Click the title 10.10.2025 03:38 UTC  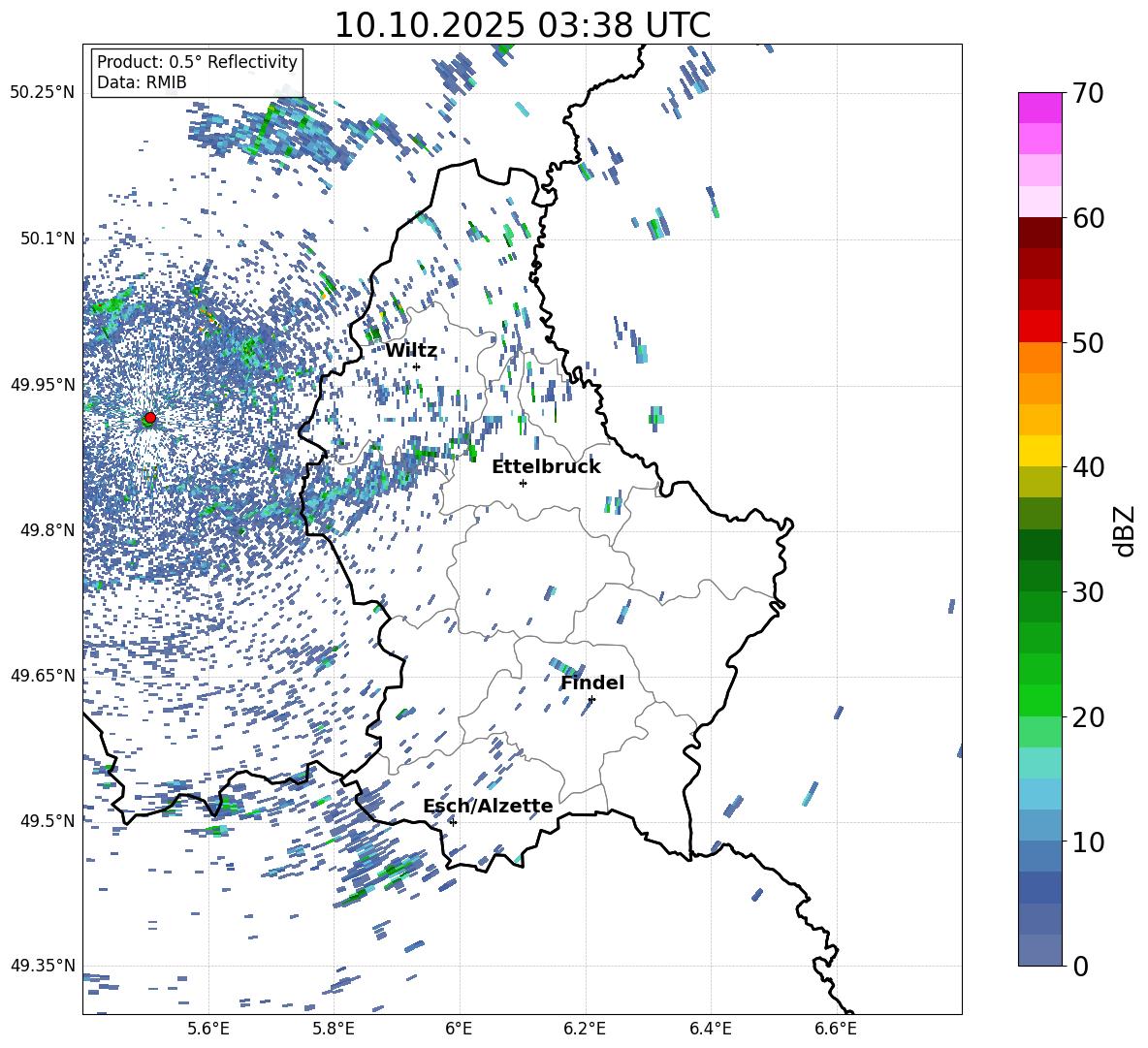tap(523, 25)
